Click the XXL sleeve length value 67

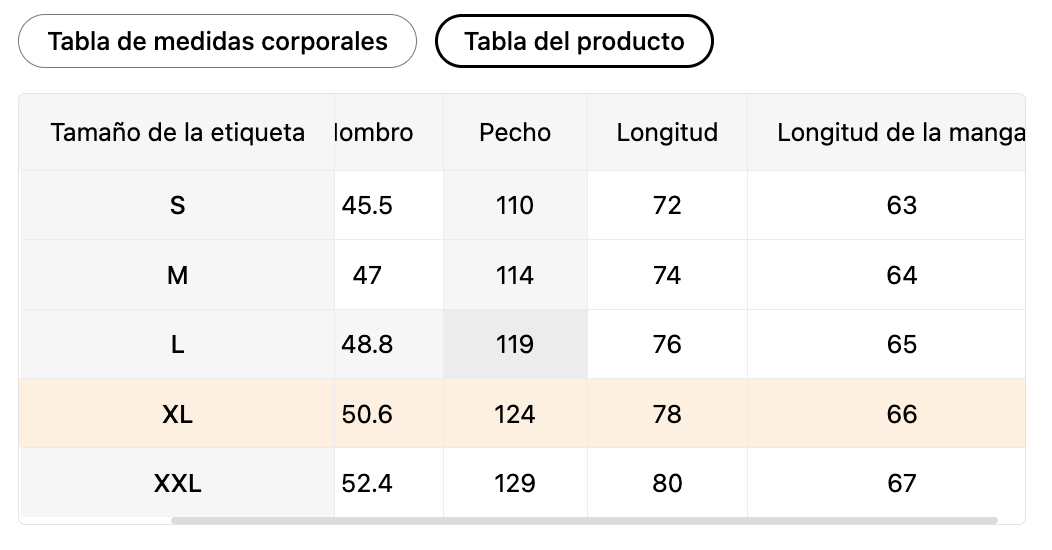coord(901,484)
